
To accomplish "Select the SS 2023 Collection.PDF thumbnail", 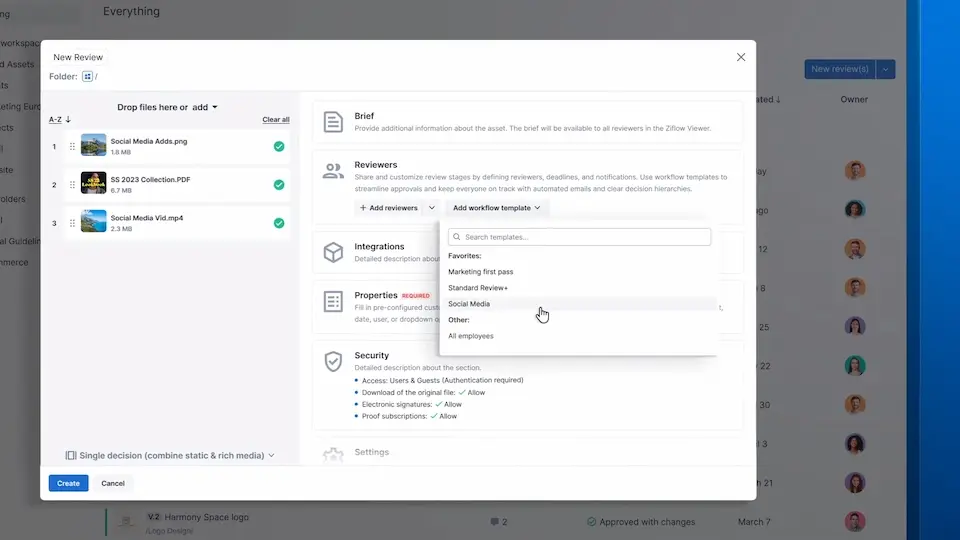I will pos(94,184).
